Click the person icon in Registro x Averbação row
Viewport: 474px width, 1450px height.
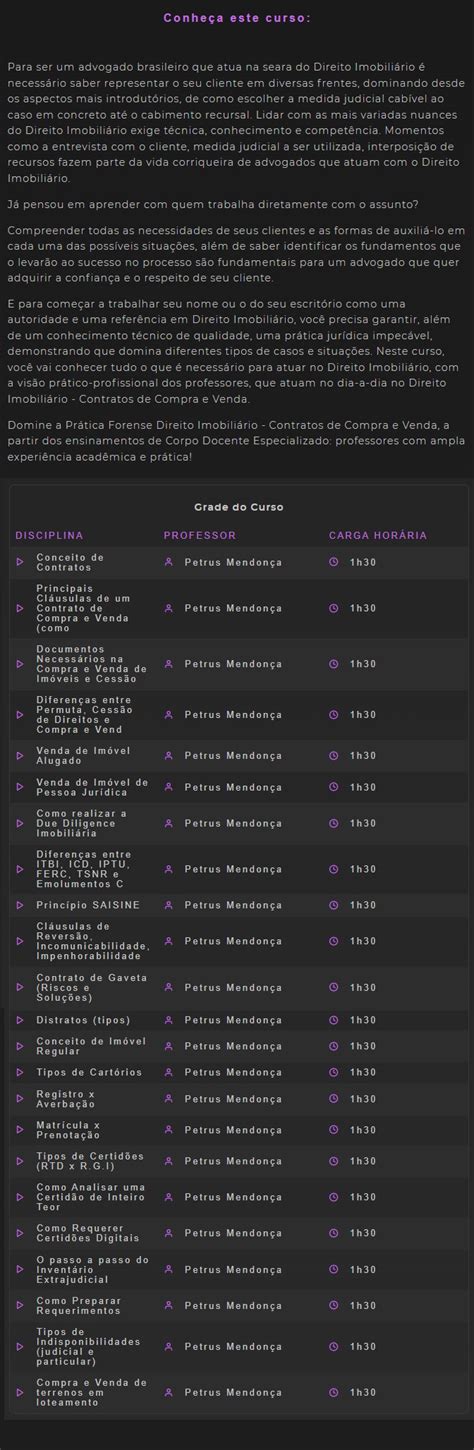point(169,1100)
